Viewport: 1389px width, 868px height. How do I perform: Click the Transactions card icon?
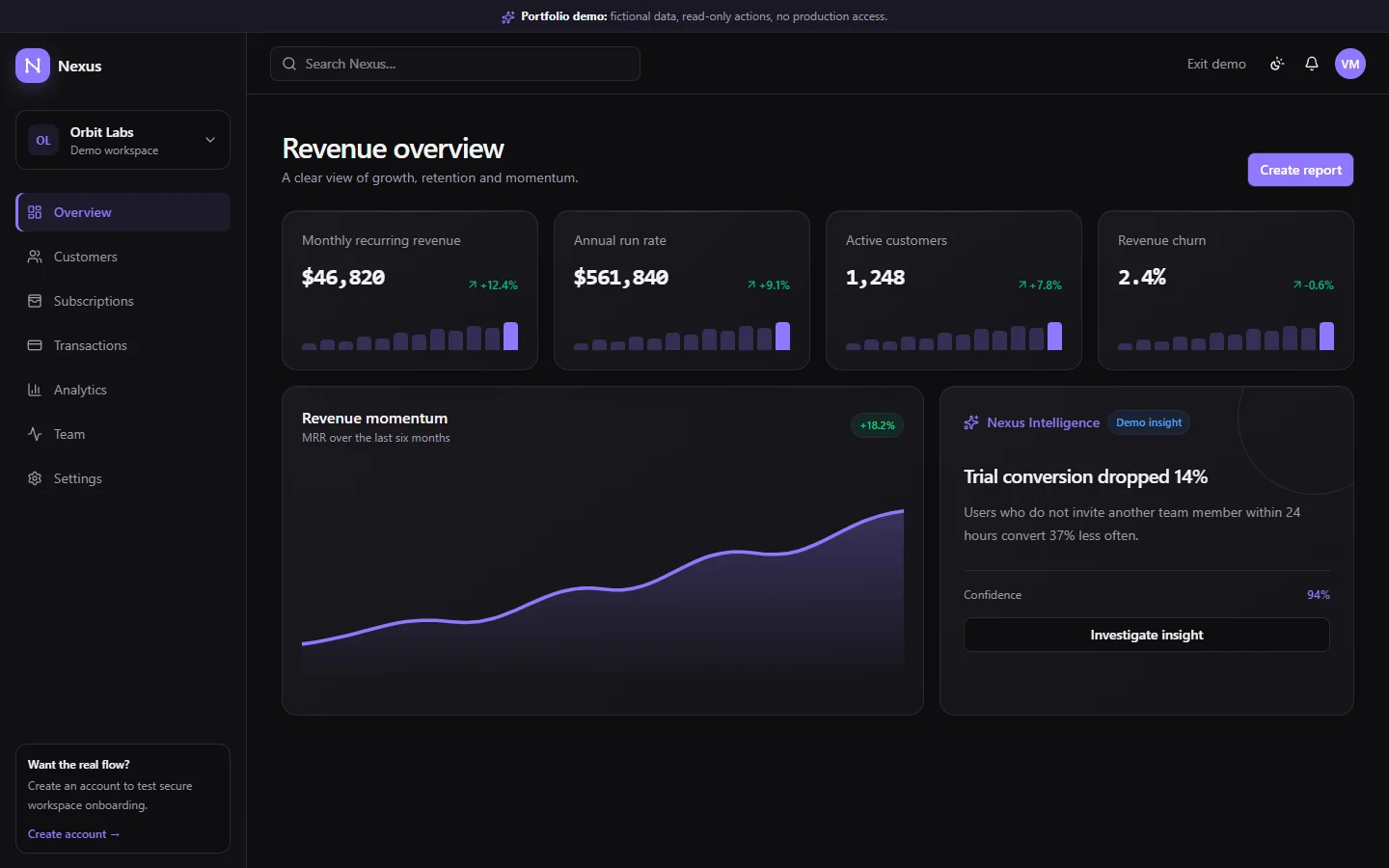click(35, 345)
